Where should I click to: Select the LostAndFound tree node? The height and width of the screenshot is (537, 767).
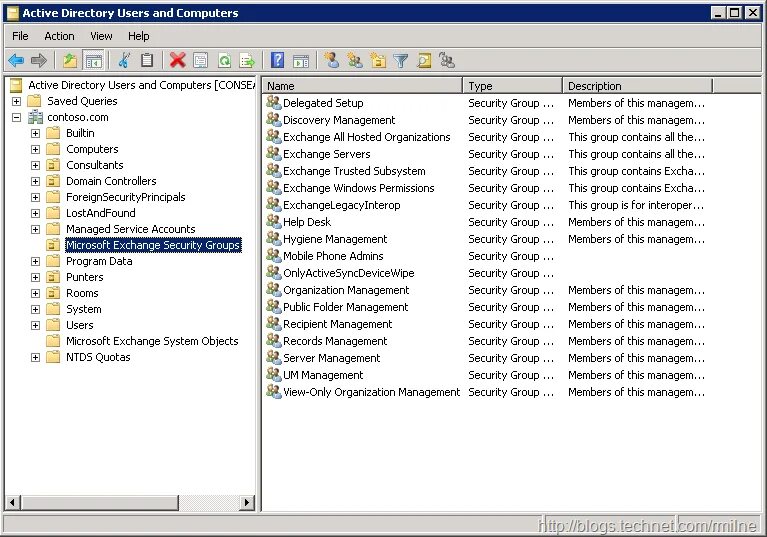pos(101,213)
